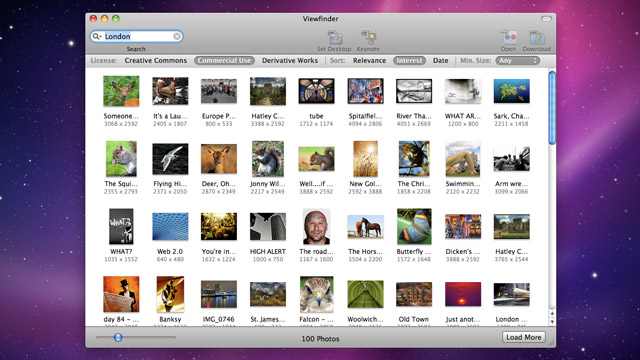Select the Flying Hi... bird thumbnail
The image size is (640, 360).
170,159
